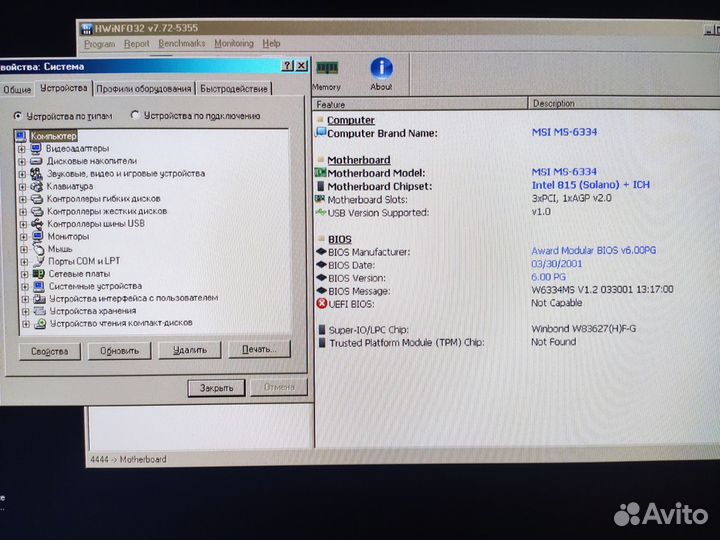
Task: Select the Компьютер root icon
Action: (21, 136)
